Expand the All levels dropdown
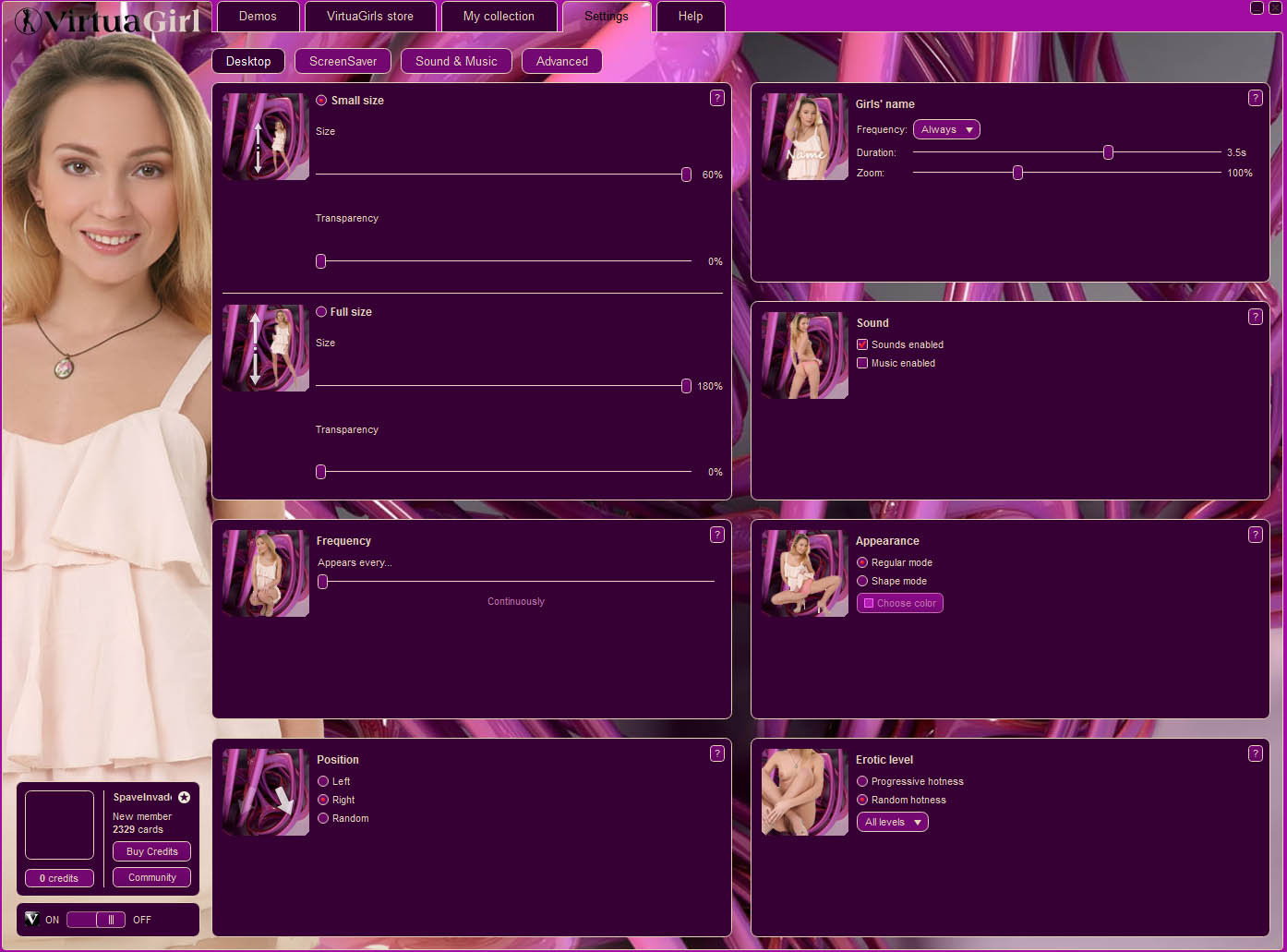 [892, 822]
